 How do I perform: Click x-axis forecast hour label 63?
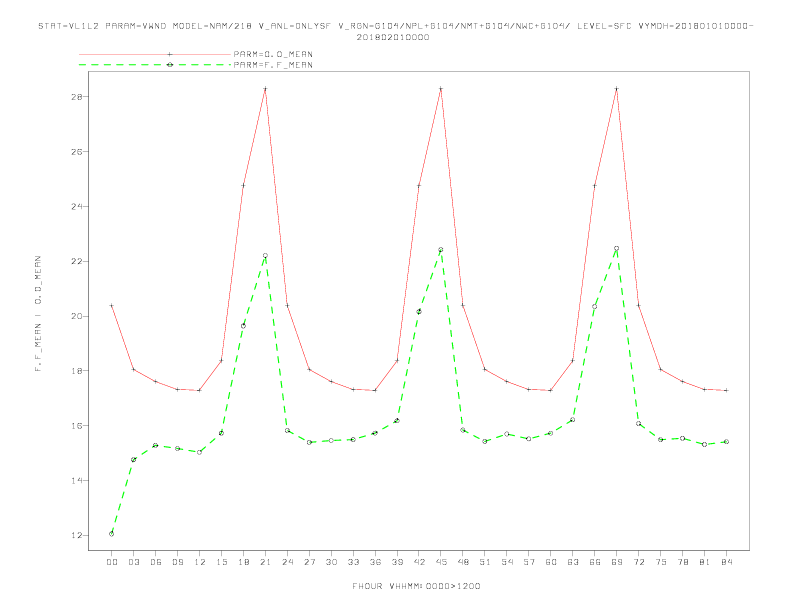click(573, 562)
